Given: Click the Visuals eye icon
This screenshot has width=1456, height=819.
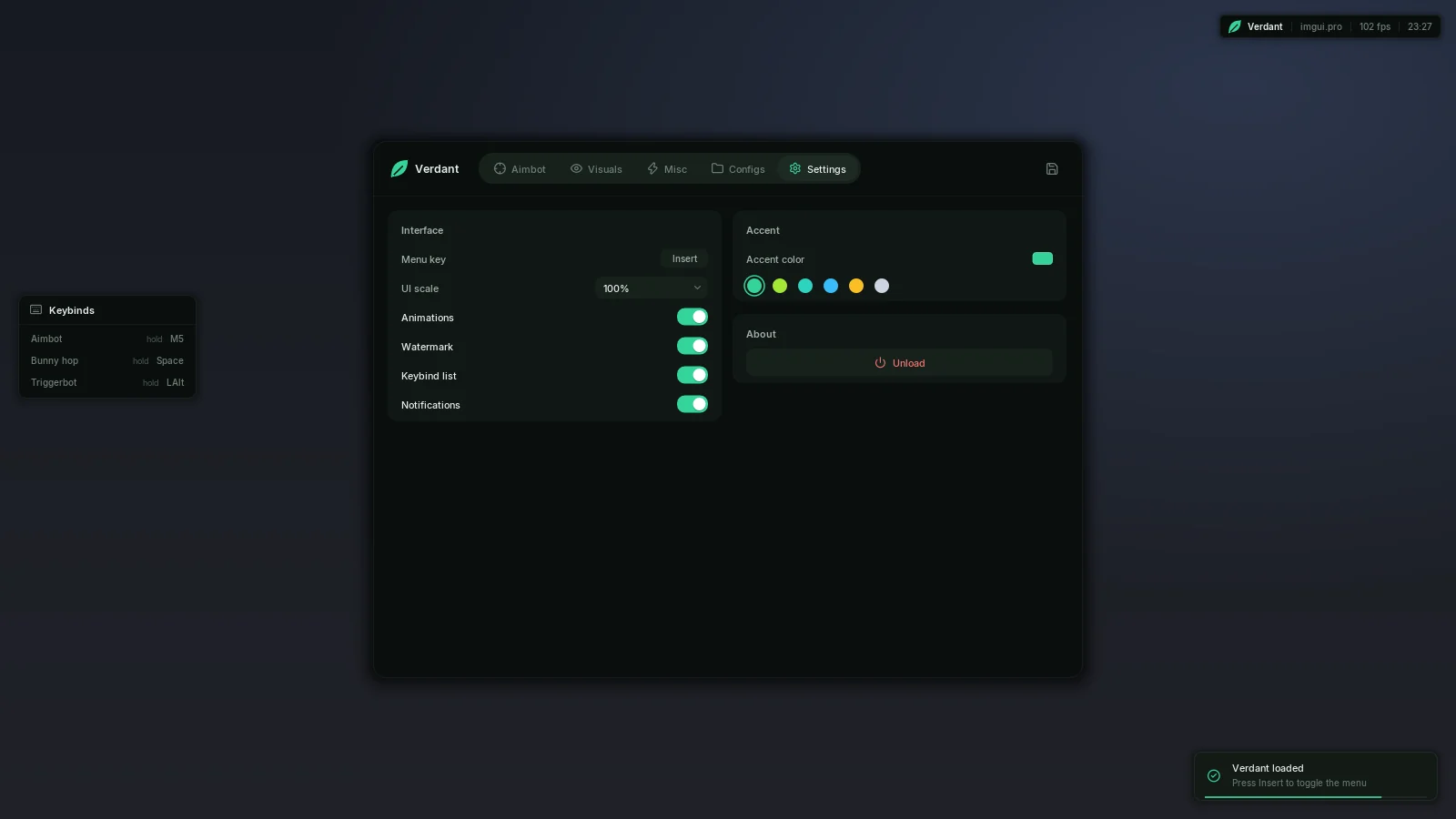Looking at the screenshot, I should [x=576, y=169].
